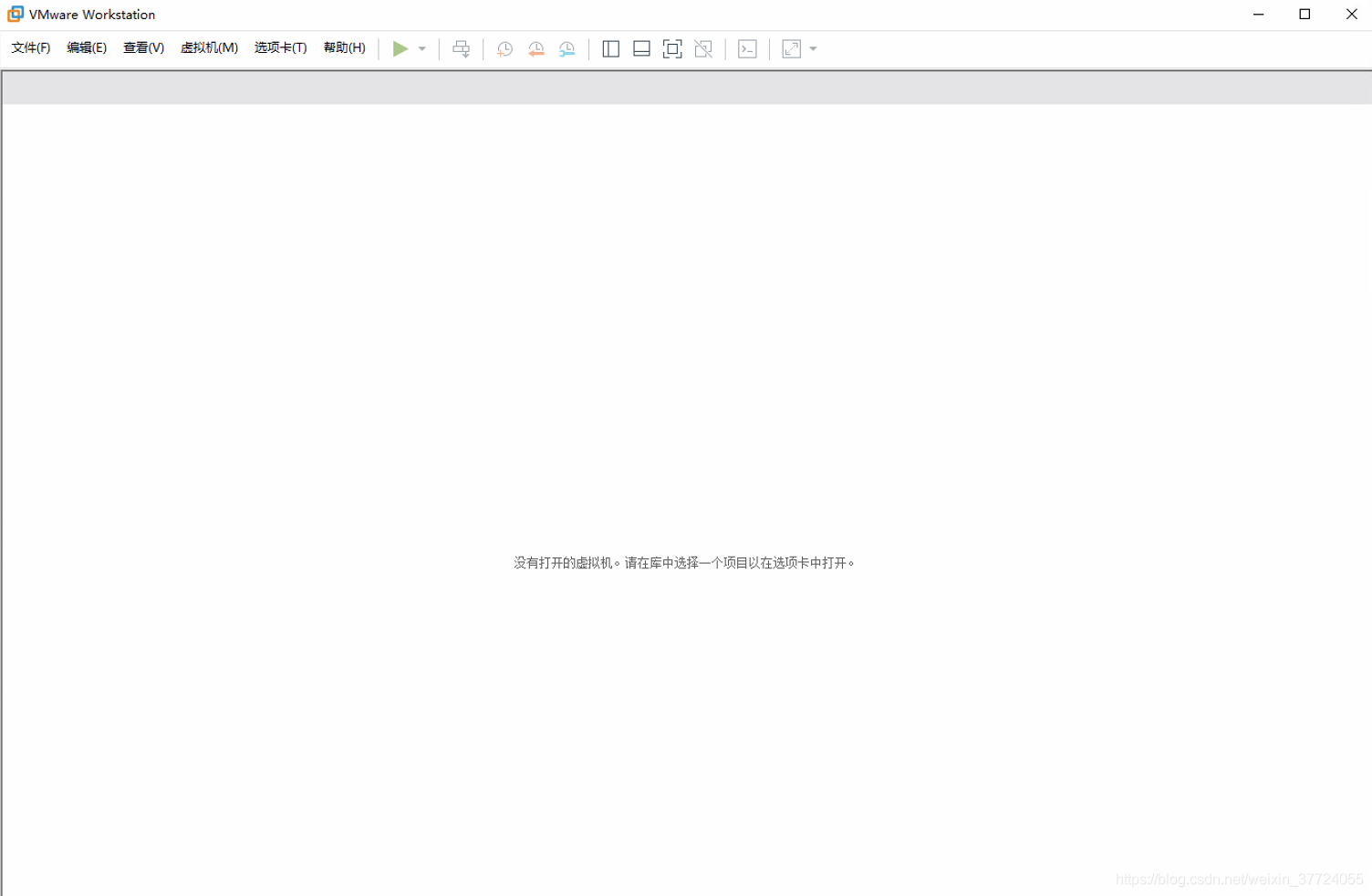Click the revert to snapshot icon

tap(536, 49)
